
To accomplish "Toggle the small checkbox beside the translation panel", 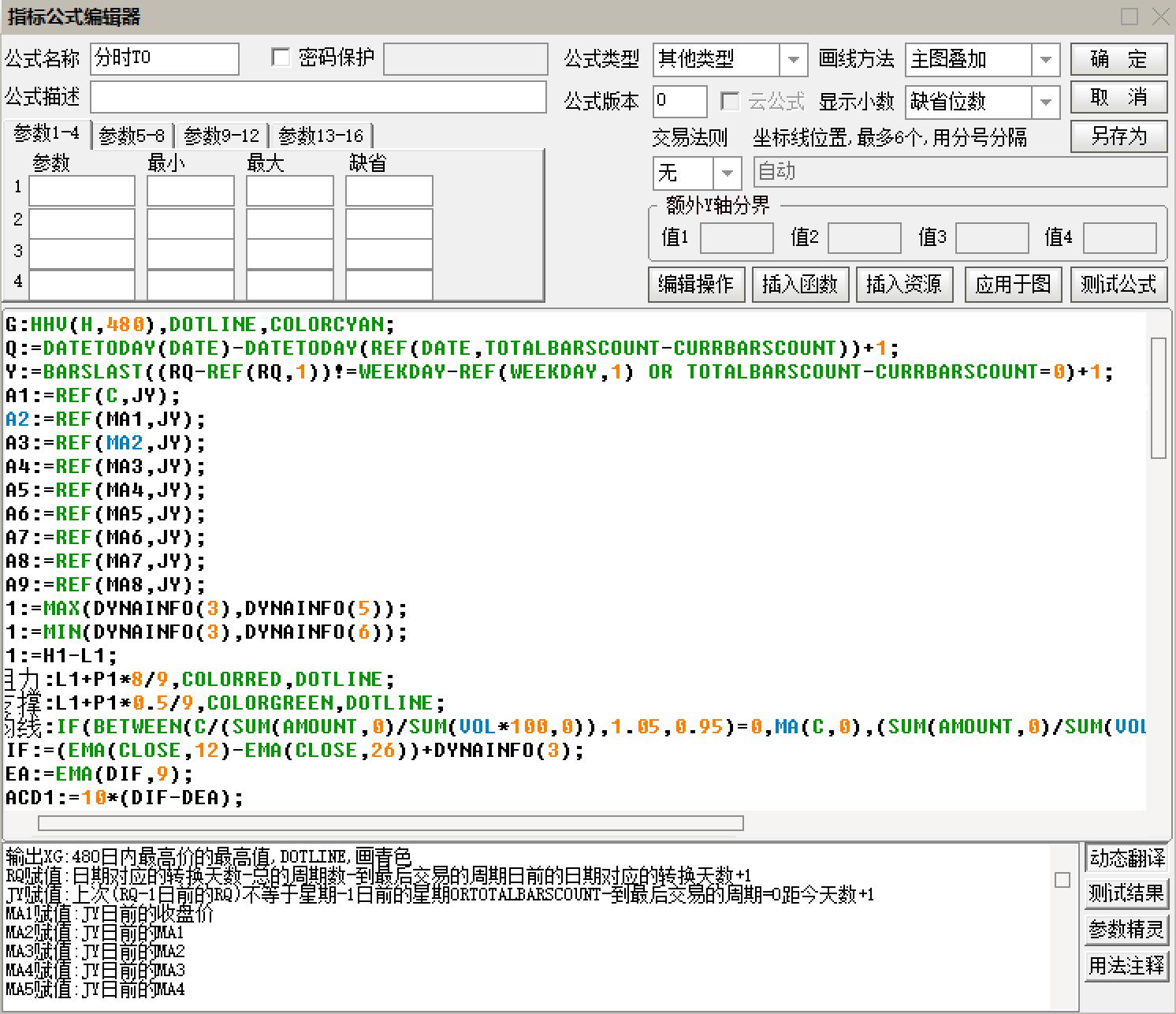I will 1062,880.
